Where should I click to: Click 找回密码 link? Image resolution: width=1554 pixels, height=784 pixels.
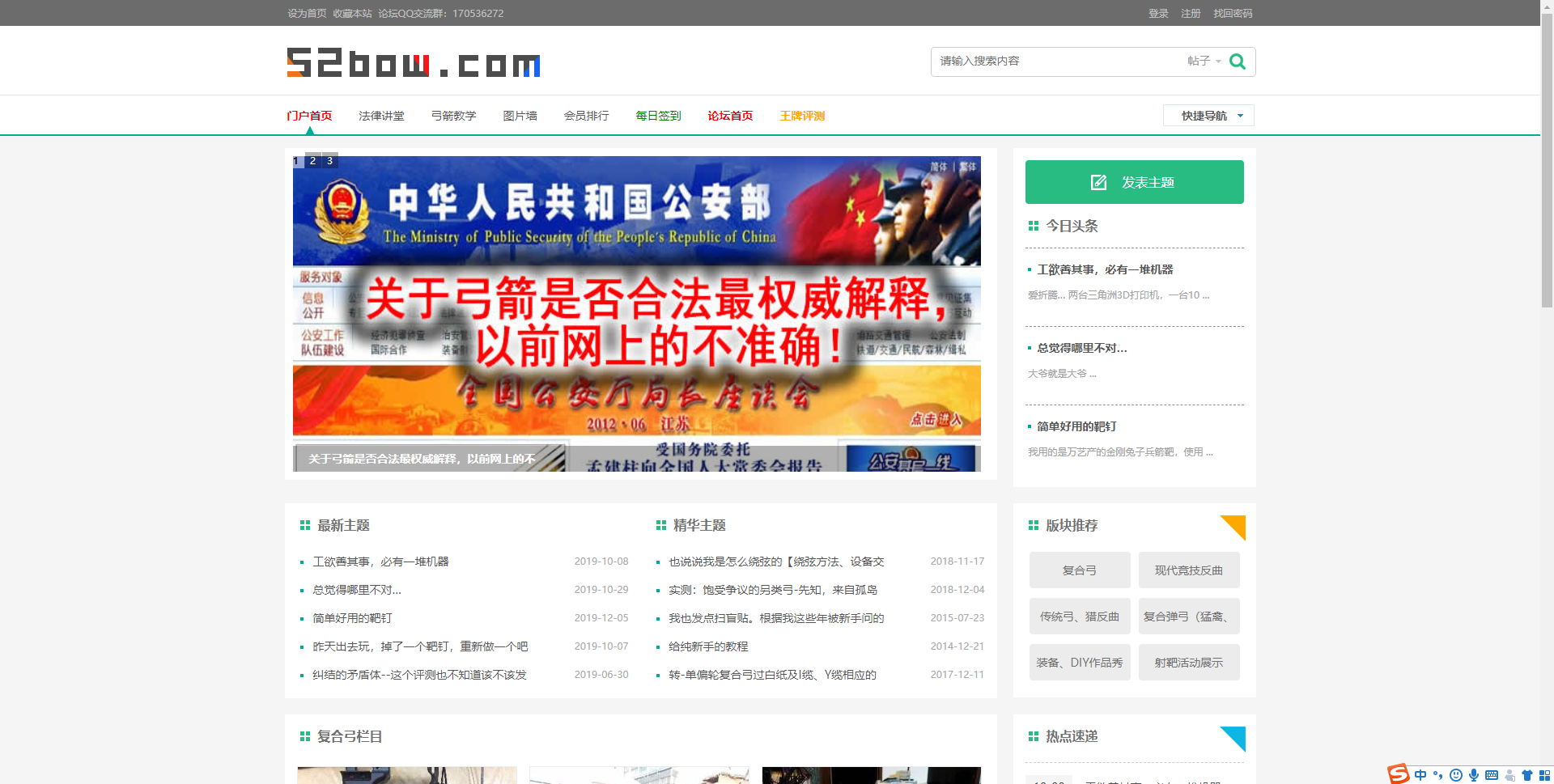(1233, 13)
